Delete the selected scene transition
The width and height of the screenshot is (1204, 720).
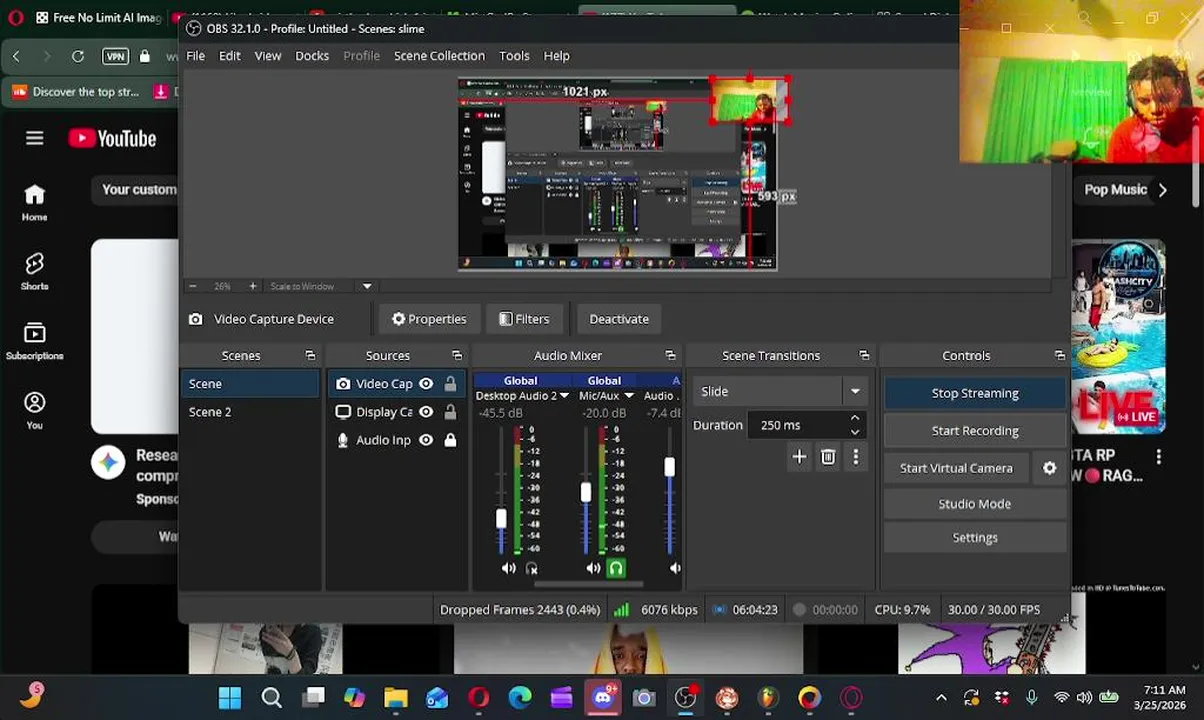(x=828, y=457)
